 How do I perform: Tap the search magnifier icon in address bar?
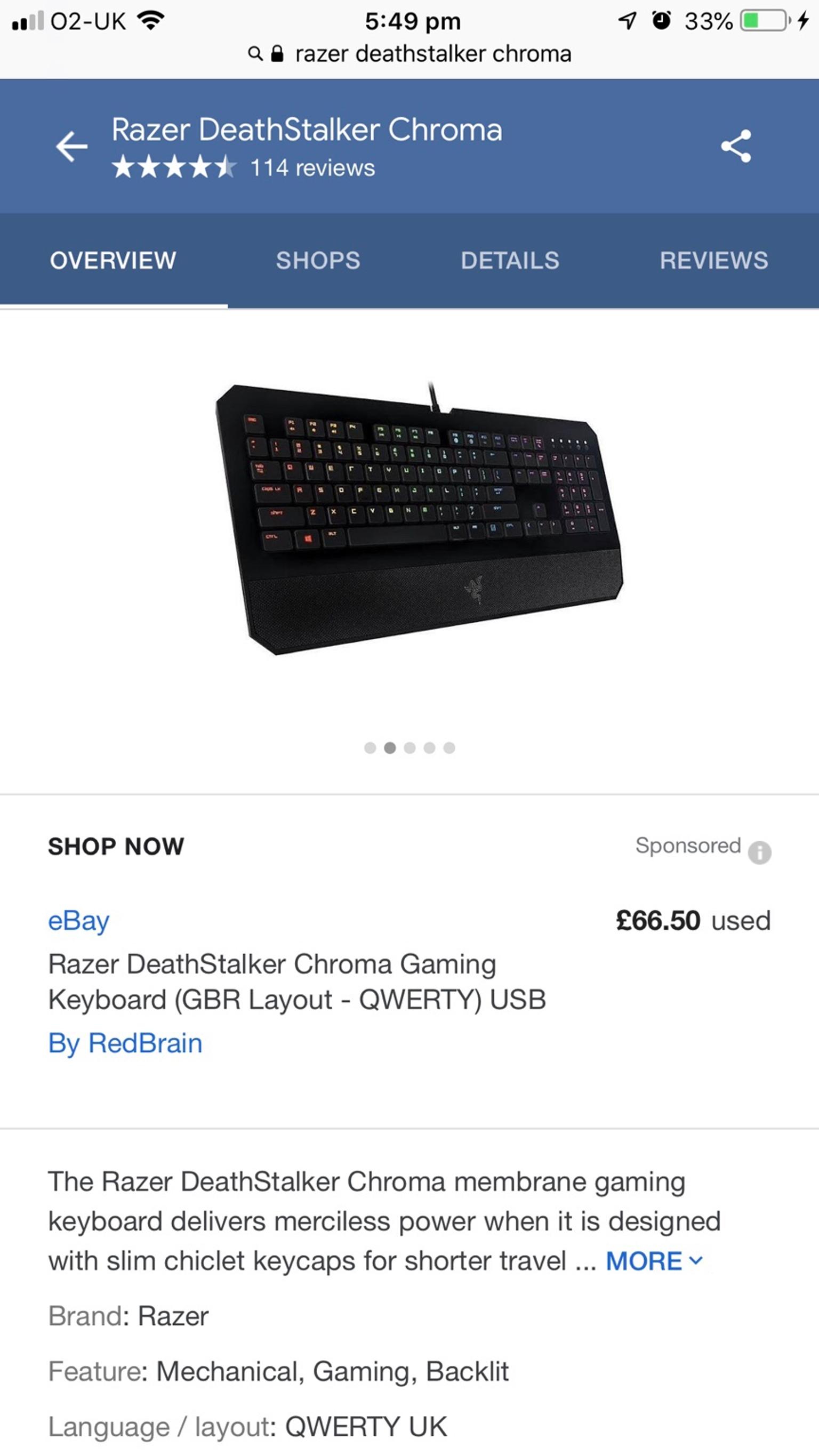pyautogui.click(x=255, y=54)
